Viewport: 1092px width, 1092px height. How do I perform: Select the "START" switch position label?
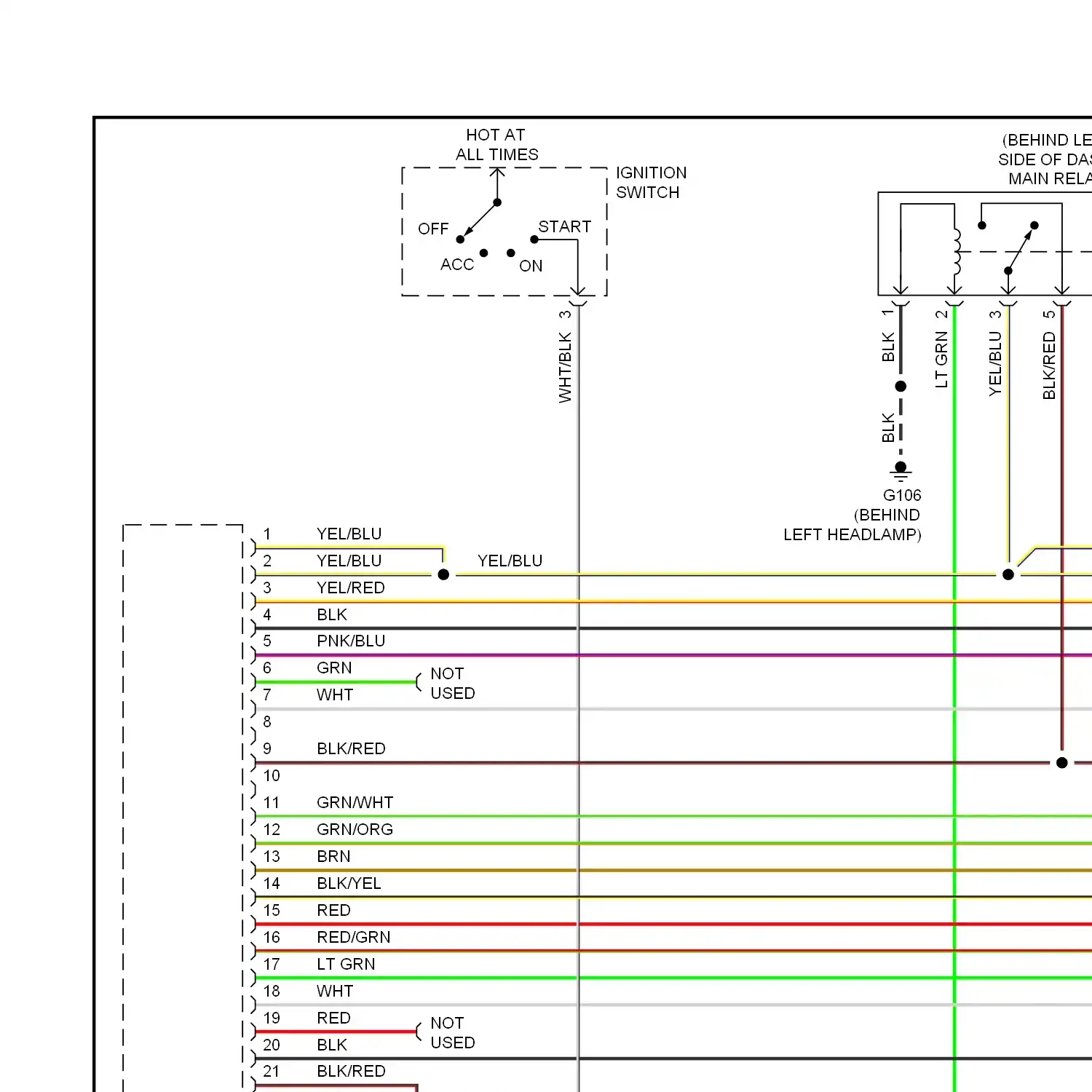point(565,227)
